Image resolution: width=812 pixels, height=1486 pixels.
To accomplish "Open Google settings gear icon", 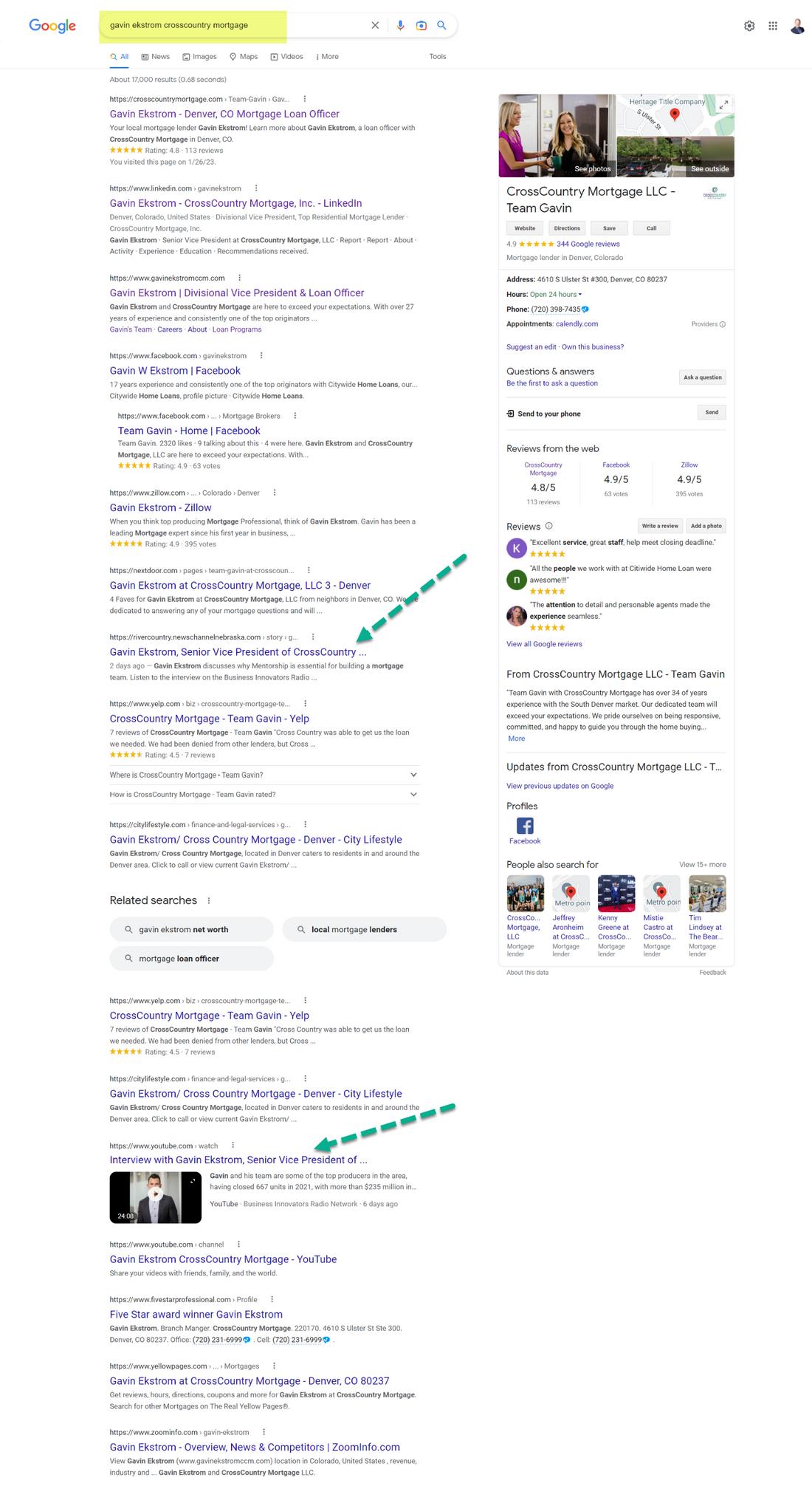I will pyautogui.click(x=749, y=26).
